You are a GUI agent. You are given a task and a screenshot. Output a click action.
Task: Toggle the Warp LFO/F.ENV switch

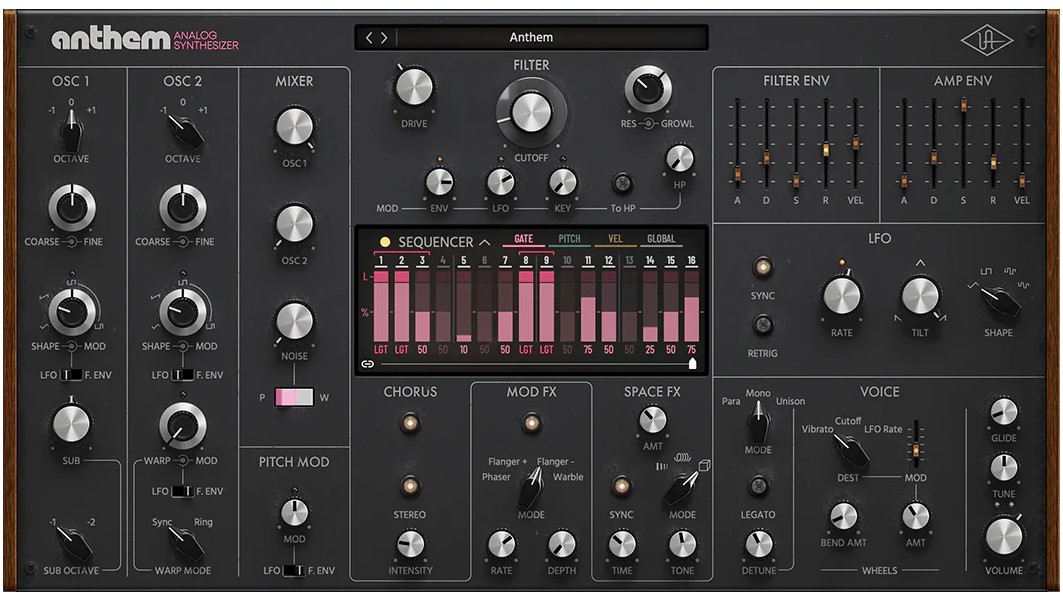182,491
